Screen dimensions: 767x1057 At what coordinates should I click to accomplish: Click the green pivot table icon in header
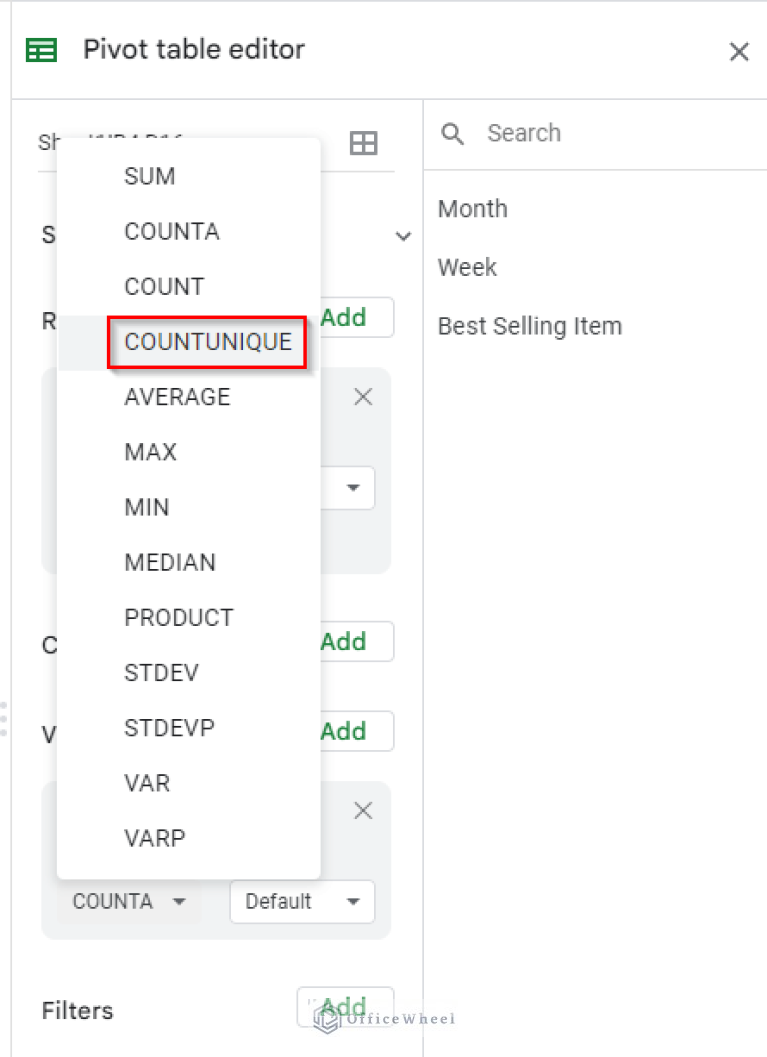[x=40, y=50]
